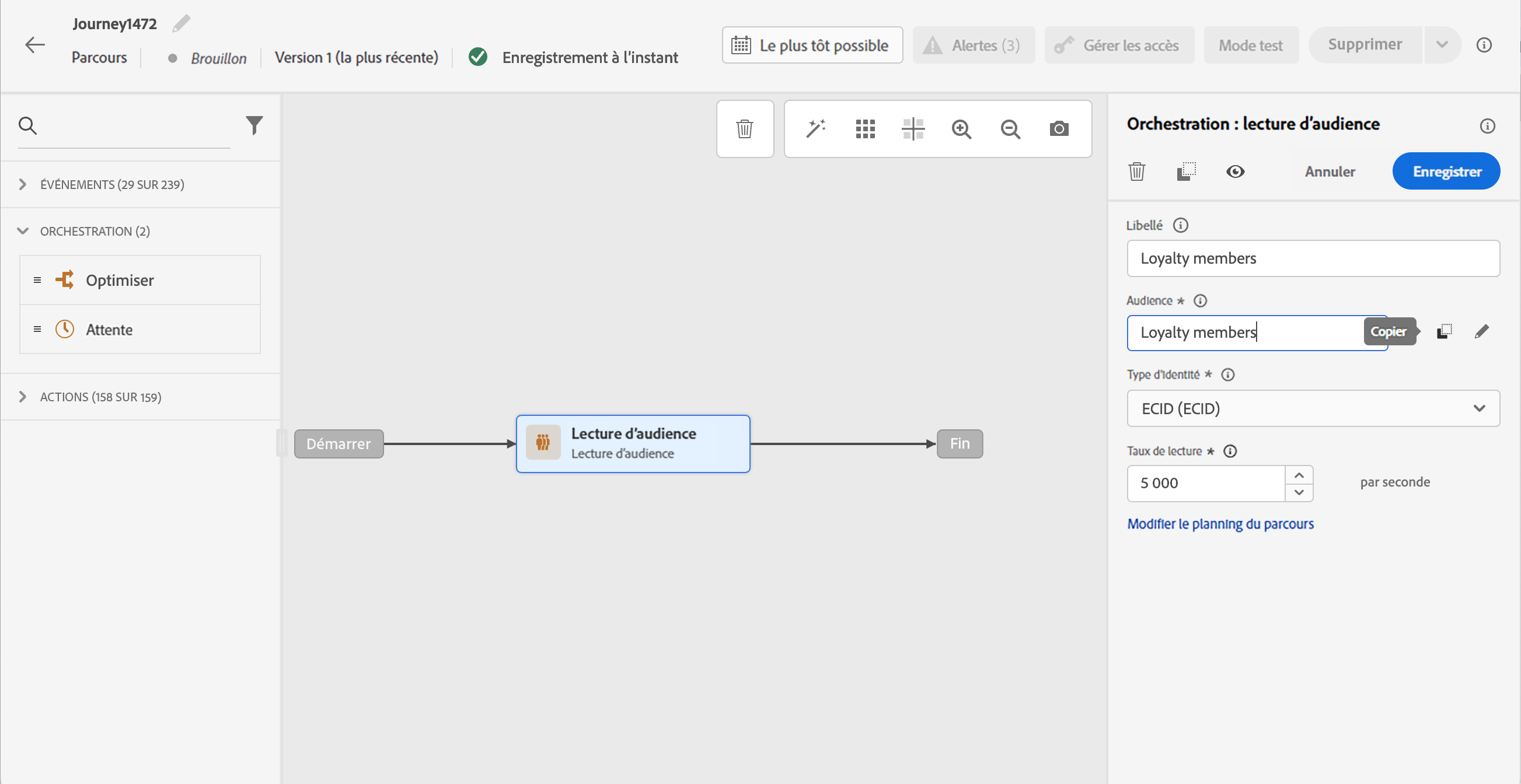This screenshot has height=784, width=1521.
Task: Click the magic wand auto-arrange icon
Action: [x=815, y=128]
